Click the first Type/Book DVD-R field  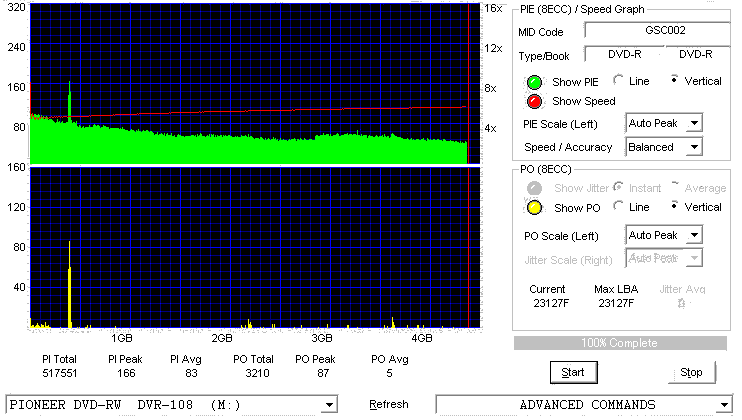pos(624,54)
